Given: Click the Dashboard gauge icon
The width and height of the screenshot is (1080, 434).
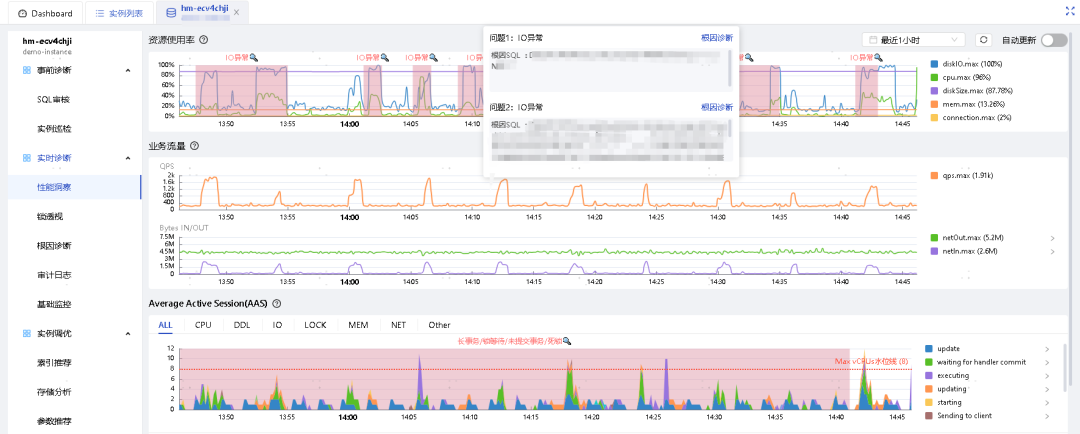Looking at the screenshot, I should 22,13.
